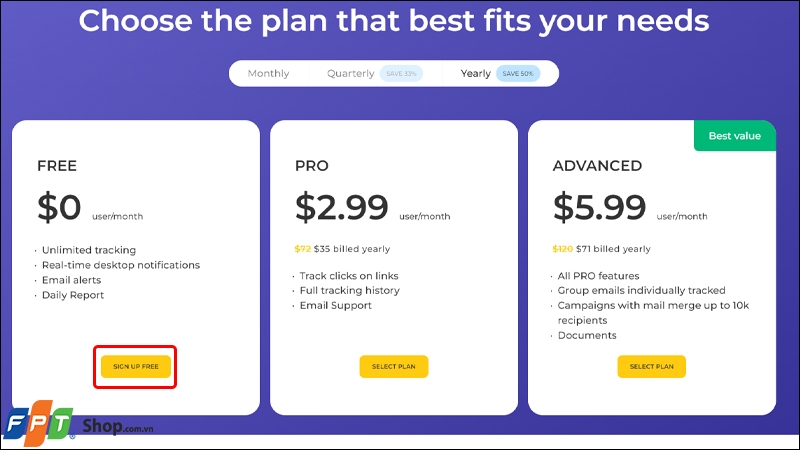Click the Unlimited tracking feature
The width and height of the screenshot is (800, 450).
pos(89,250)
